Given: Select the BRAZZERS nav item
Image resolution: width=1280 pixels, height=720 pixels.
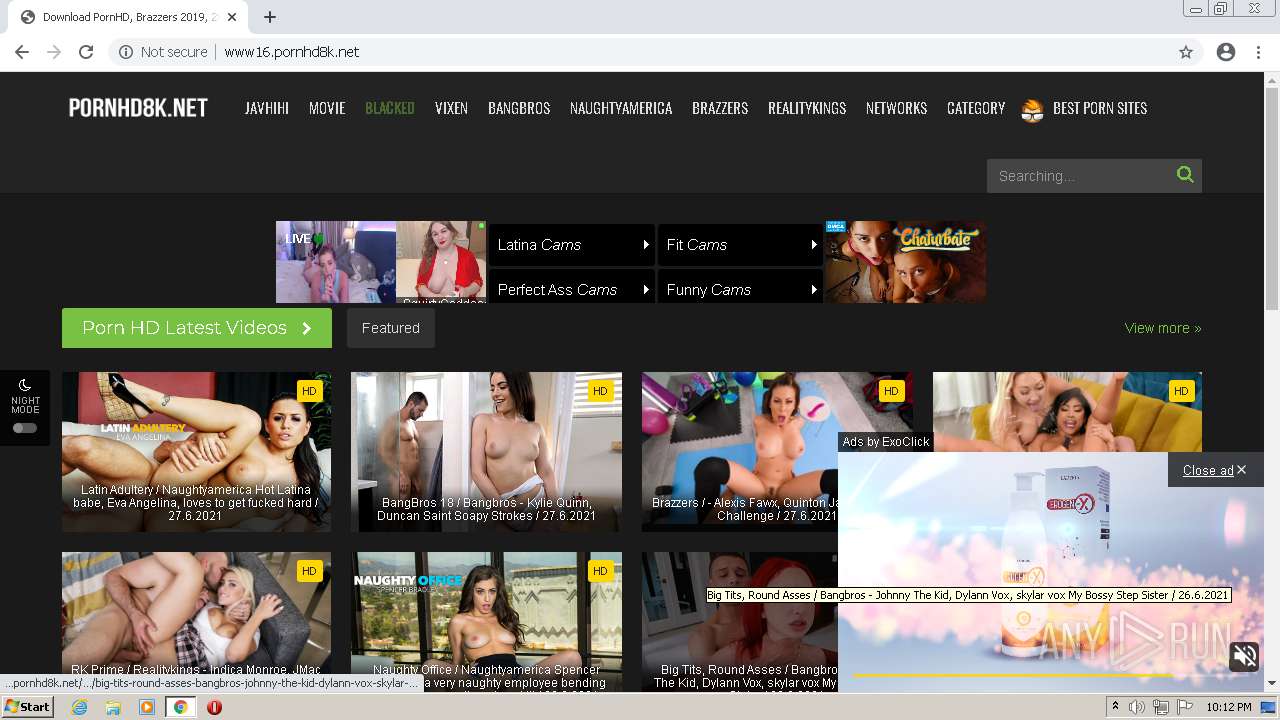Looking at the screenshot, I should [720, 108].
